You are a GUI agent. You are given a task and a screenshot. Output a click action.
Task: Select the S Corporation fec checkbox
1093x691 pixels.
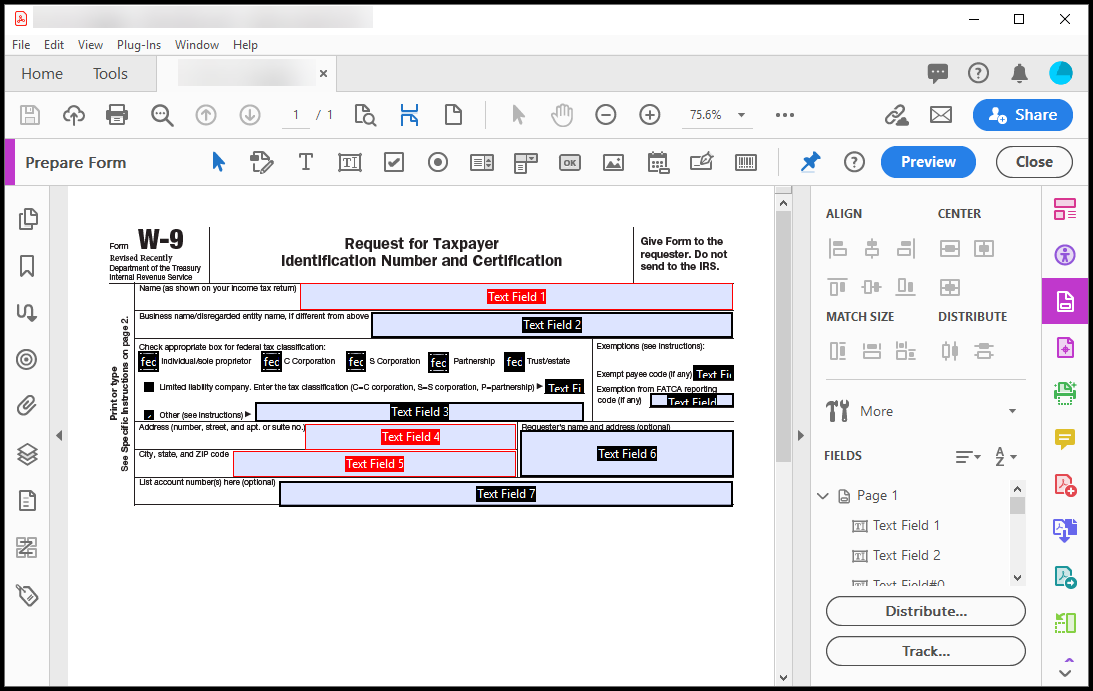tap(356, 362)
